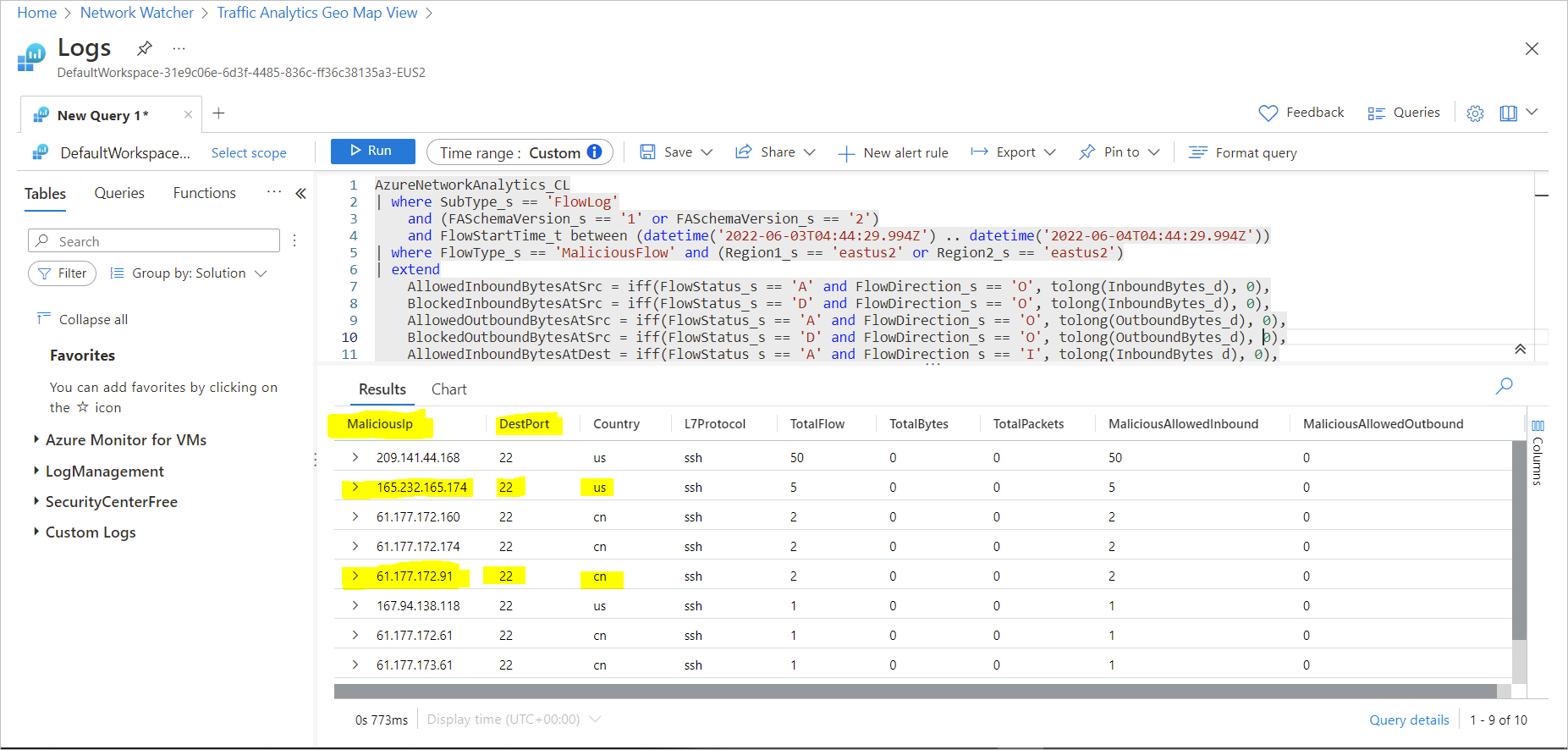Pin the Logs page with pushpin icon
The height and width of the screenshot is (750, 1568).
(x=145, y=48)
